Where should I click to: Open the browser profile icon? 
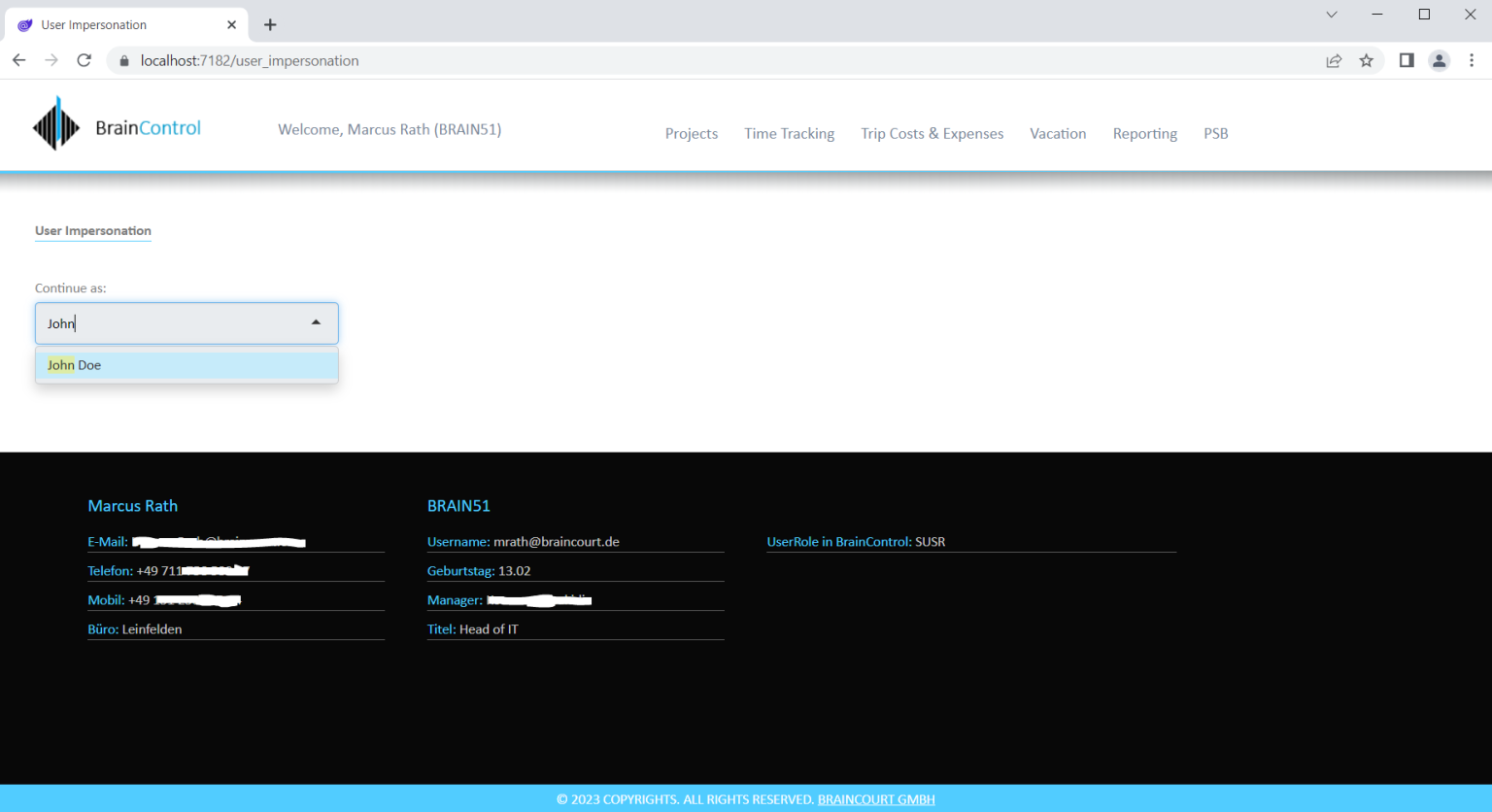pos(1439,60)
